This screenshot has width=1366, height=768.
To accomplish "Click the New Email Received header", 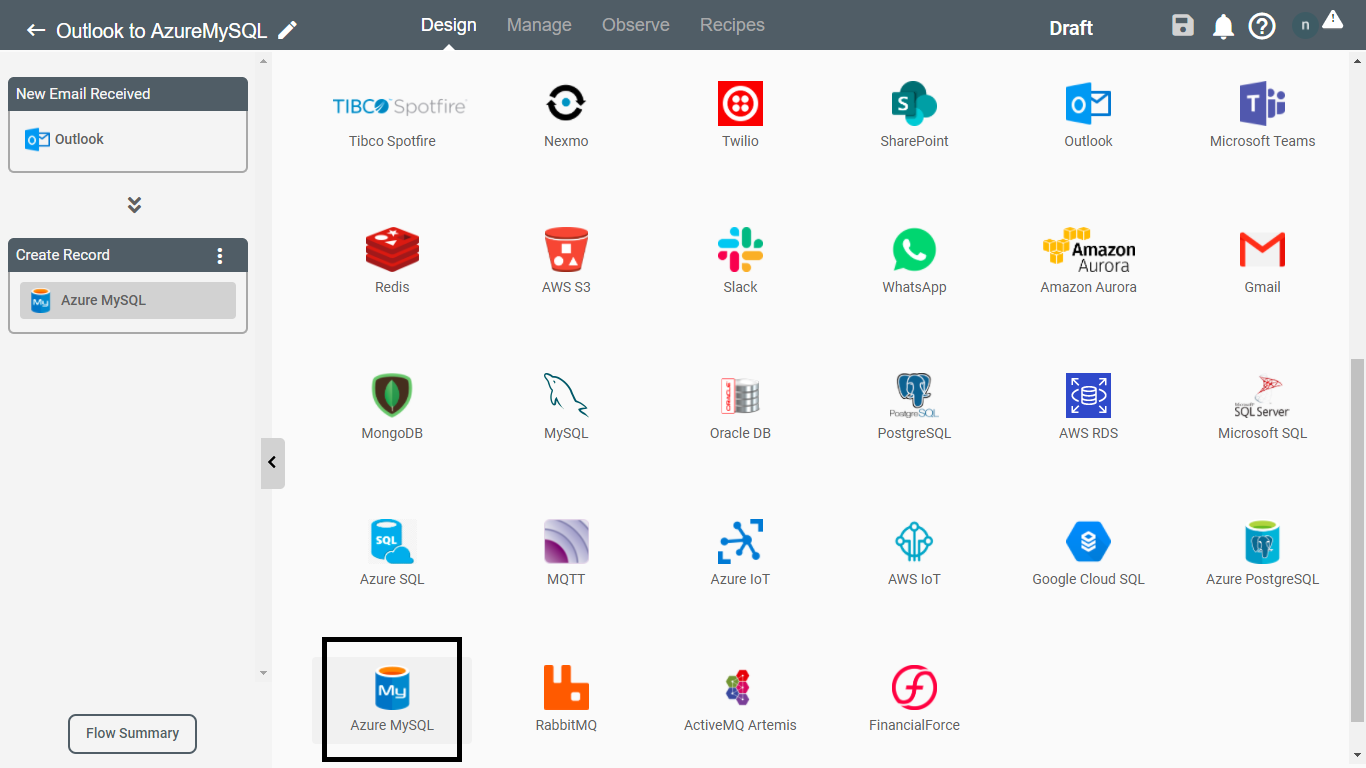I will (x=128, y=94).
